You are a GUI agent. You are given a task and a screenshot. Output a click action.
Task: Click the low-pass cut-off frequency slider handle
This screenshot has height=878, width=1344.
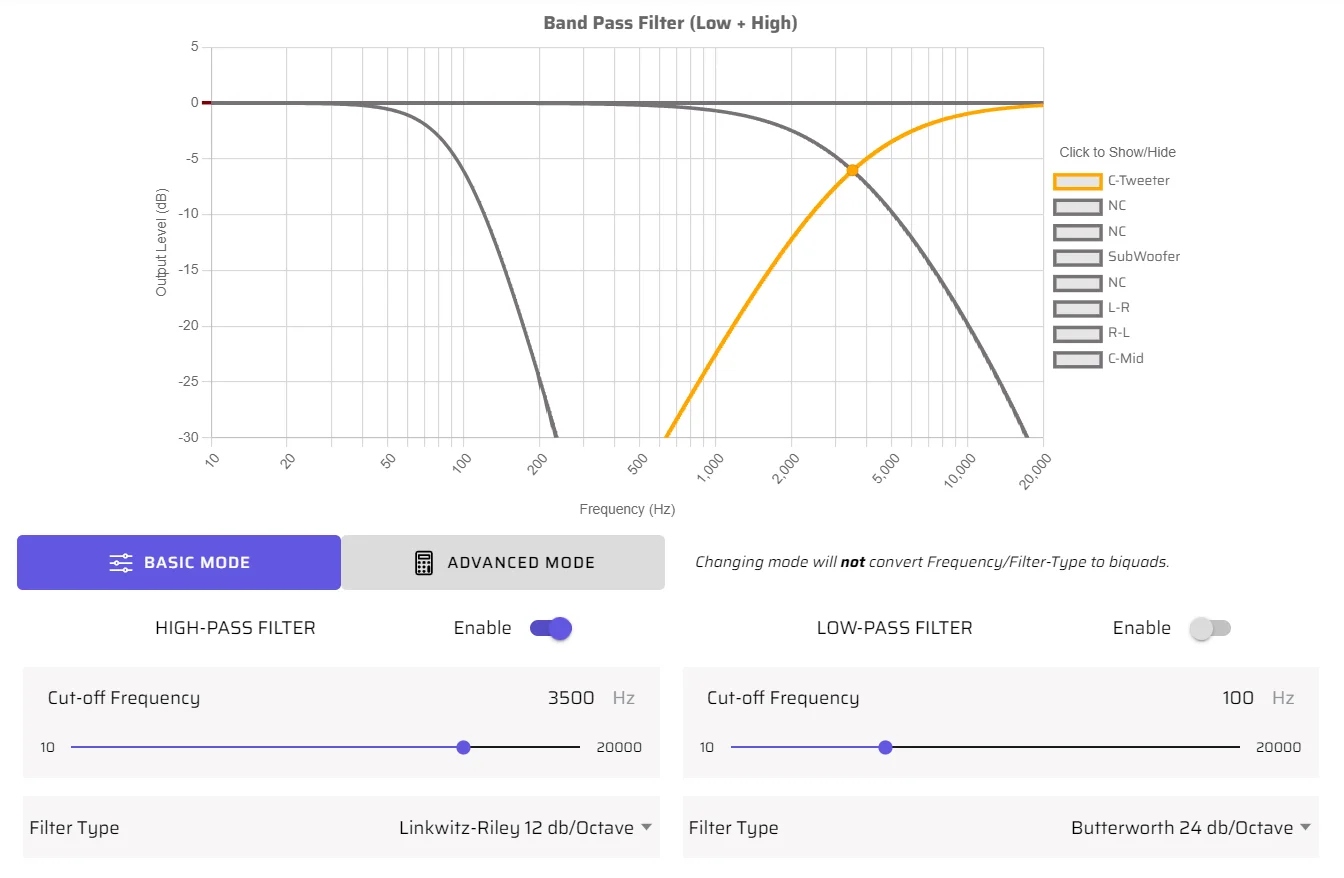click(x=885, y=747)
